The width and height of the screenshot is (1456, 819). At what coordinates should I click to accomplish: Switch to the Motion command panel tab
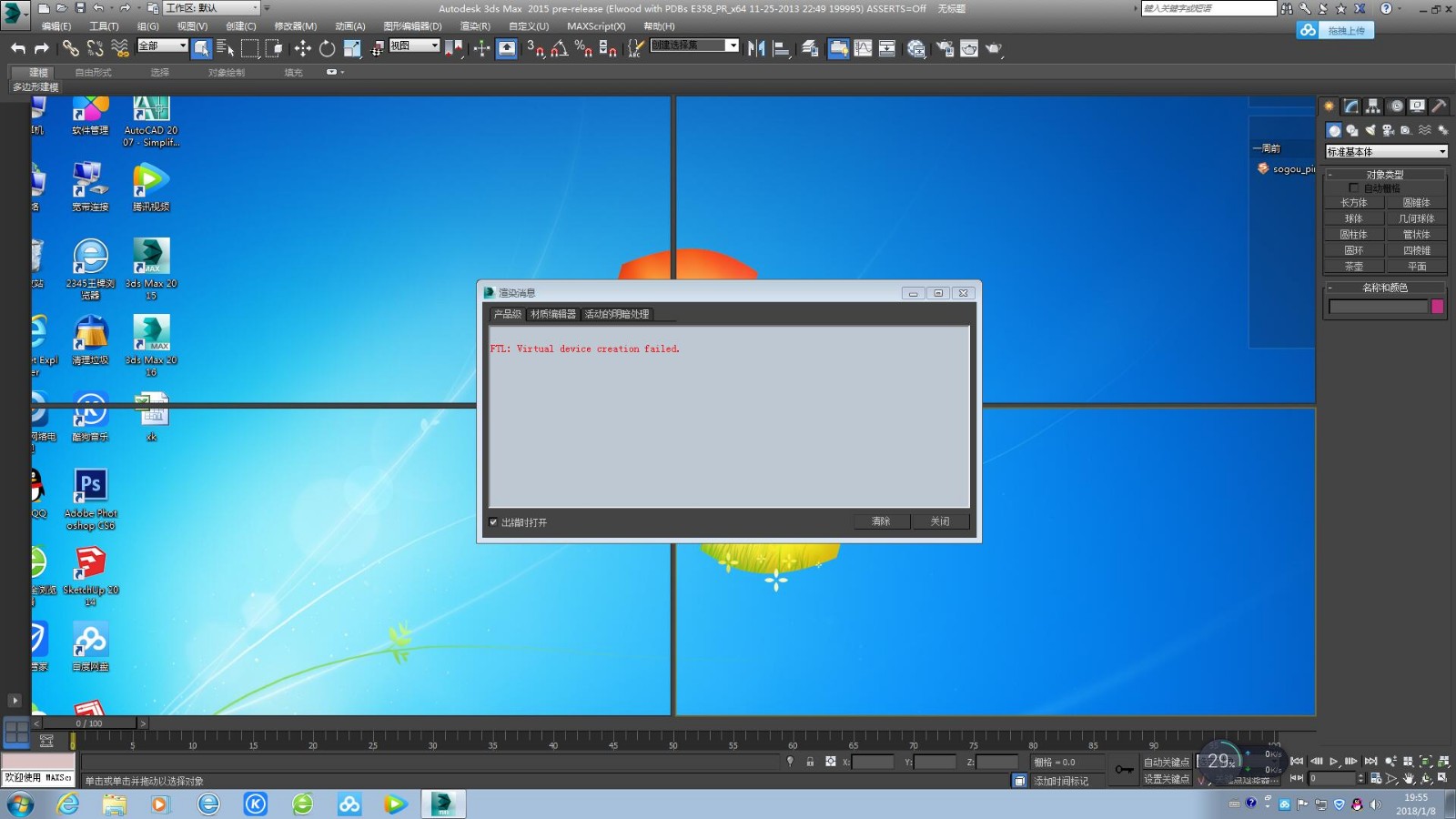click(x=1396, y=106)
